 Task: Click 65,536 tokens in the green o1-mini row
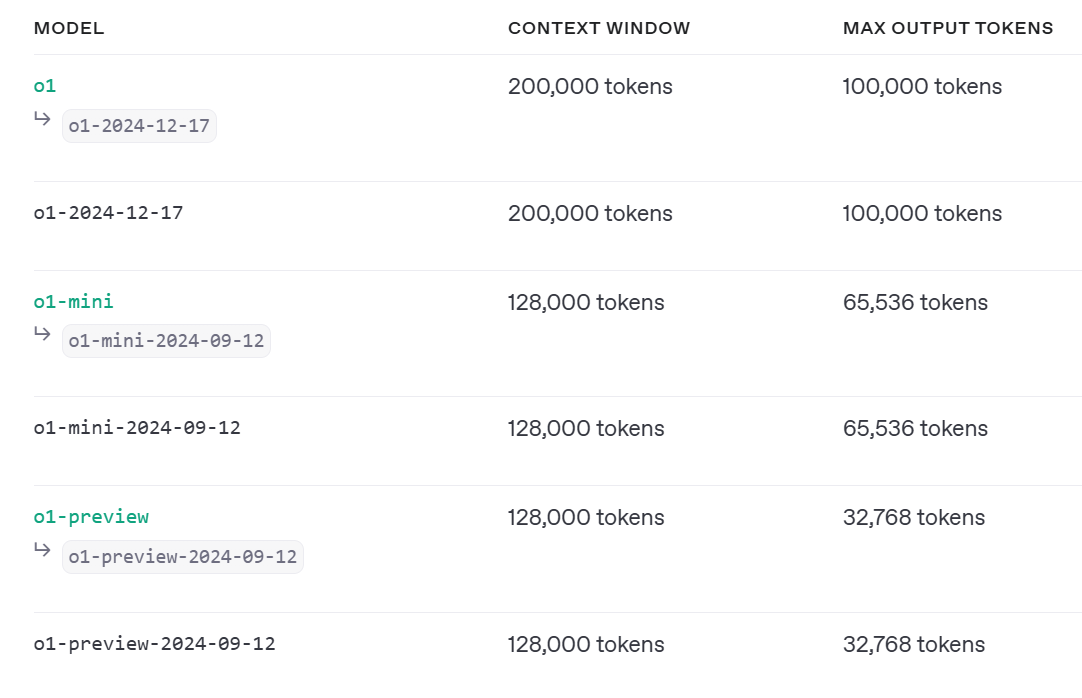tap(915, 303)
